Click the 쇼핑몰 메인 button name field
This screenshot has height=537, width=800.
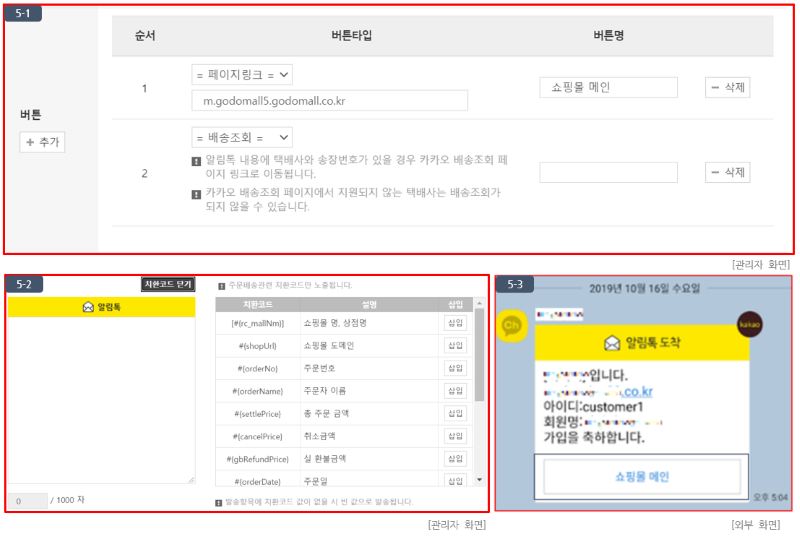click(x=608, y=87)
